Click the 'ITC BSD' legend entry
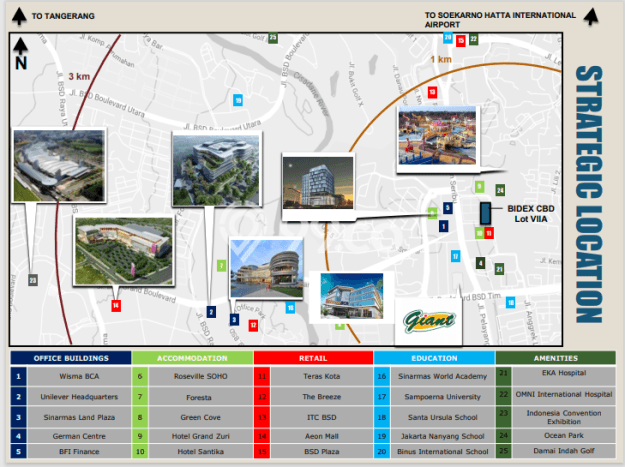The width and height of the screenshot is (625, 467). [x=322, y=417]
